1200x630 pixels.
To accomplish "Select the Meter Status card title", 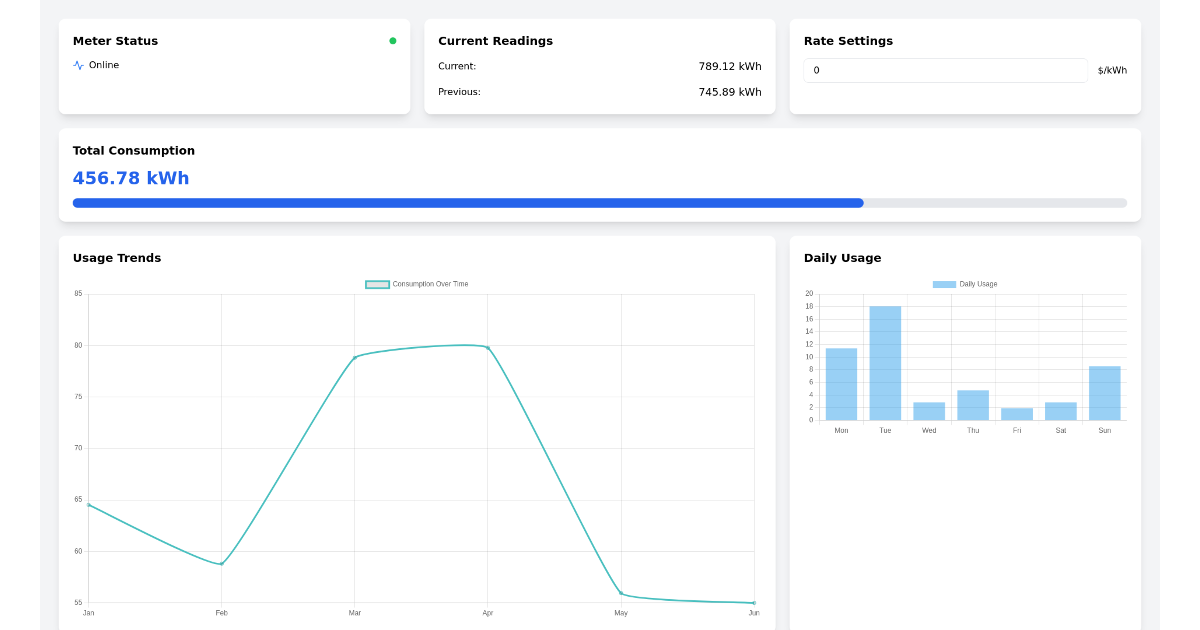I will click(115, 41).
